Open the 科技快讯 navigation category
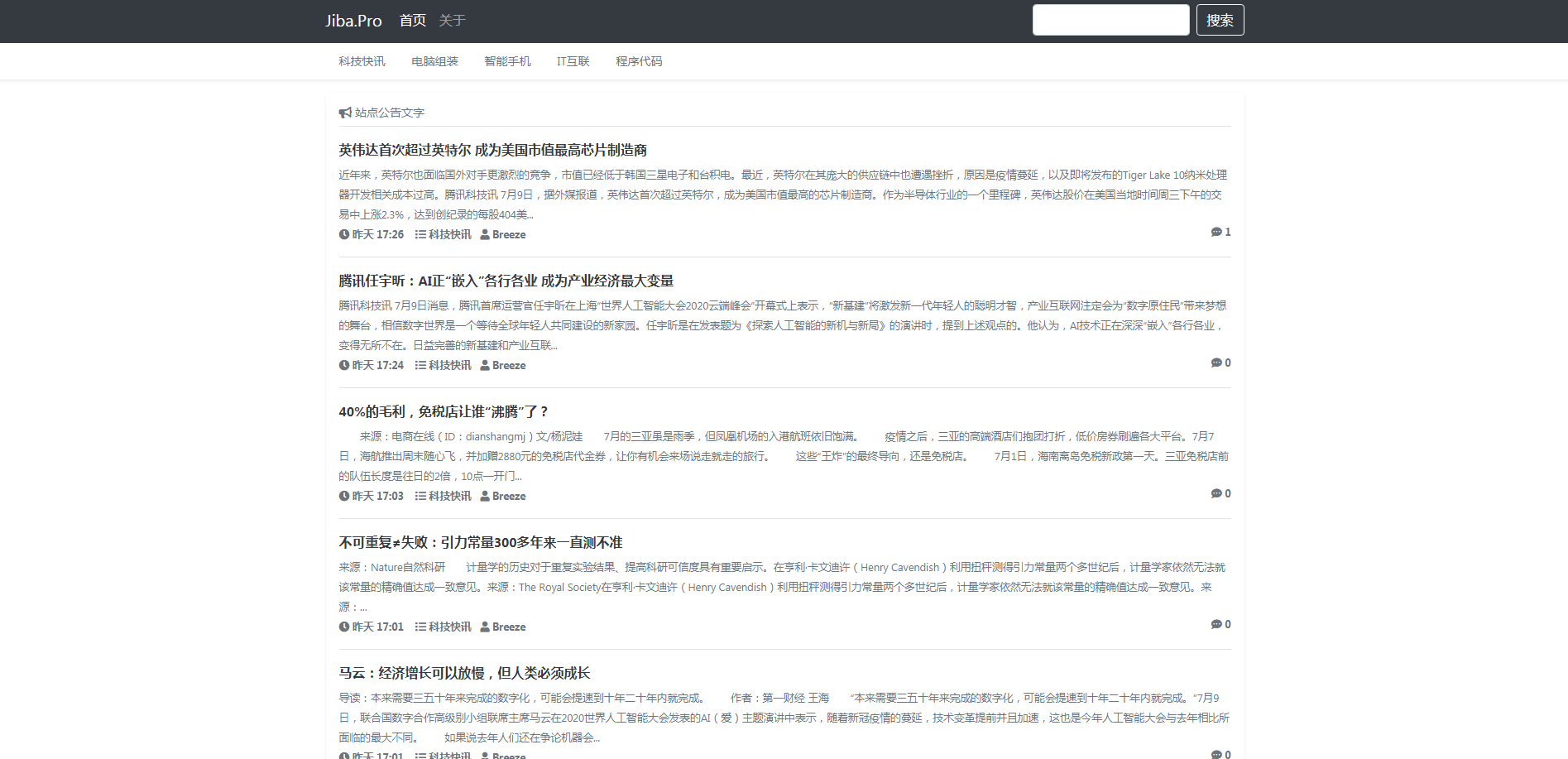This screenshot has width=1568, height=759. (362, 61)
